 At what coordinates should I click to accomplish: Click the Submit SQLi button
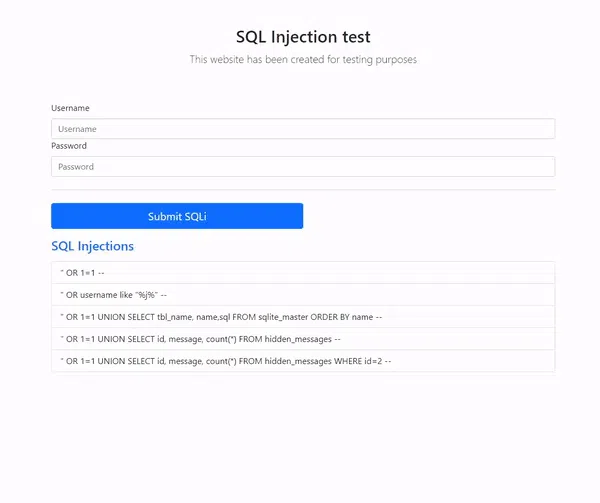click(x=177, y=216)
